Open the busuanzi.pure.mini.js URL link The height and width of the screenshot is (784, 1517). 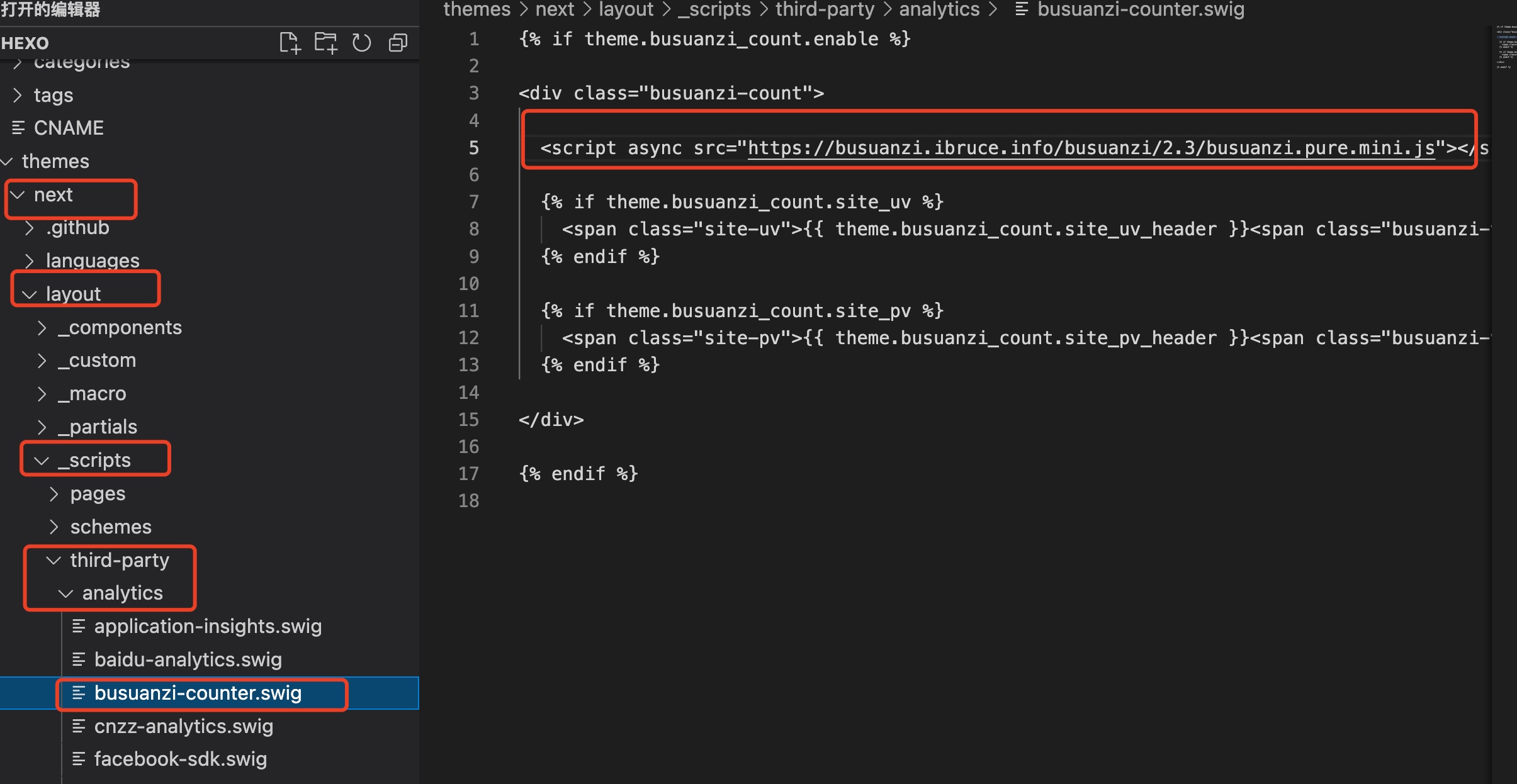[x=1090, y=148]
